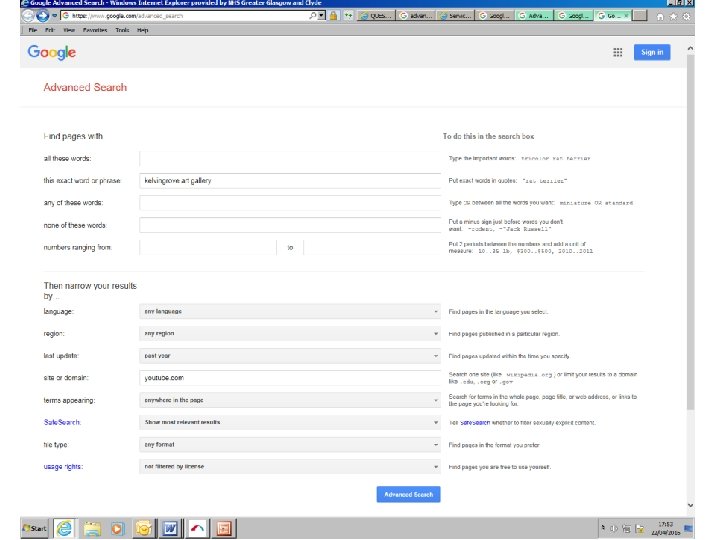Click the browser Forward arrow button
This screenshot has height=540, width=720.
point(43,16)
